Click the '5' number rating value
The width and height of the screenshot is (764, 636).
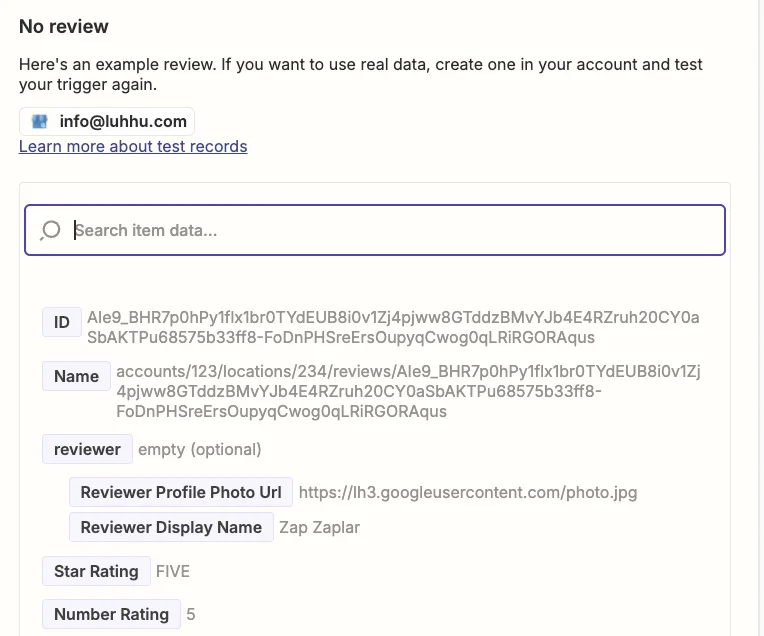(191, 614)
